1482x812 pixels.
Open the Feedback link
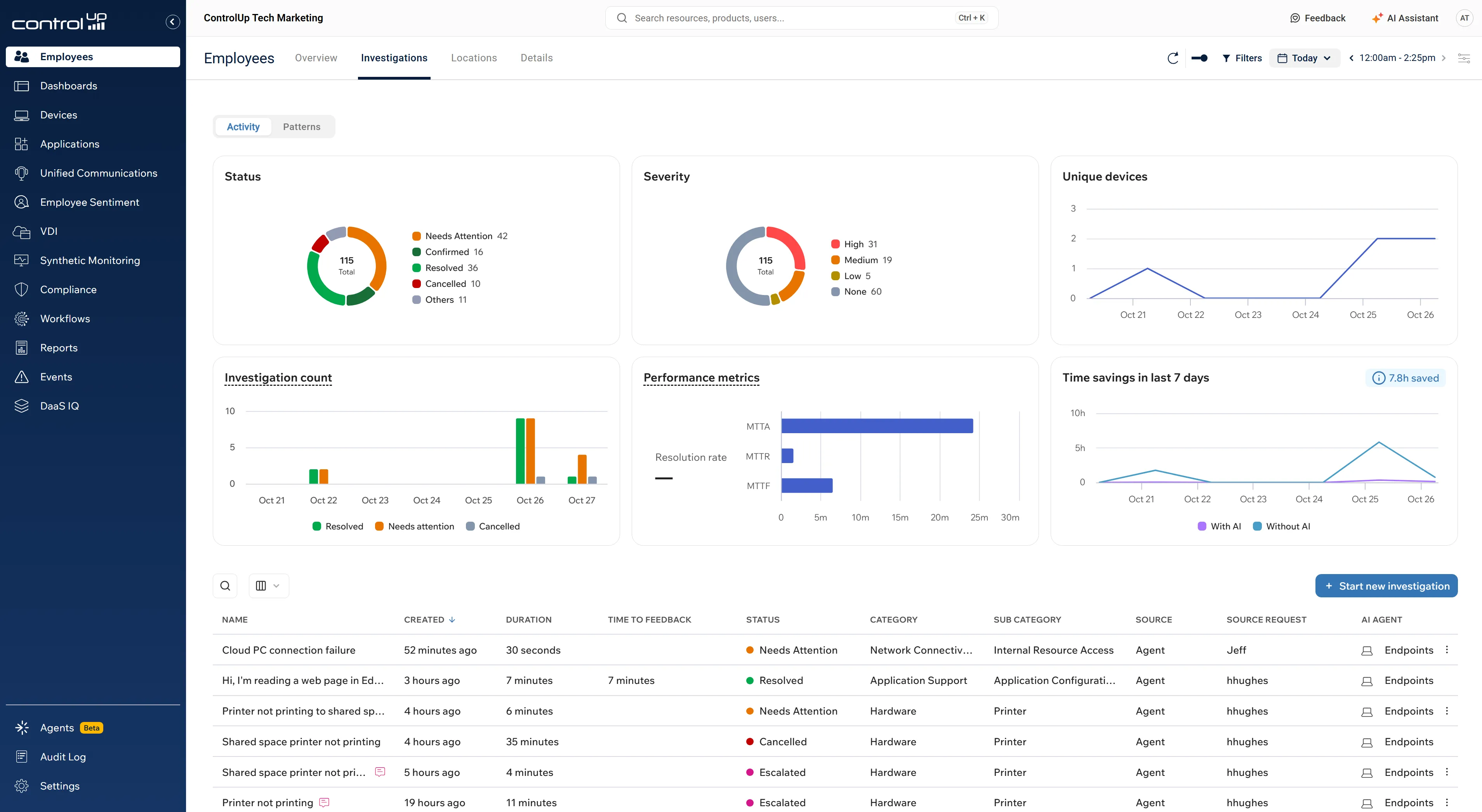[1317, 18]
